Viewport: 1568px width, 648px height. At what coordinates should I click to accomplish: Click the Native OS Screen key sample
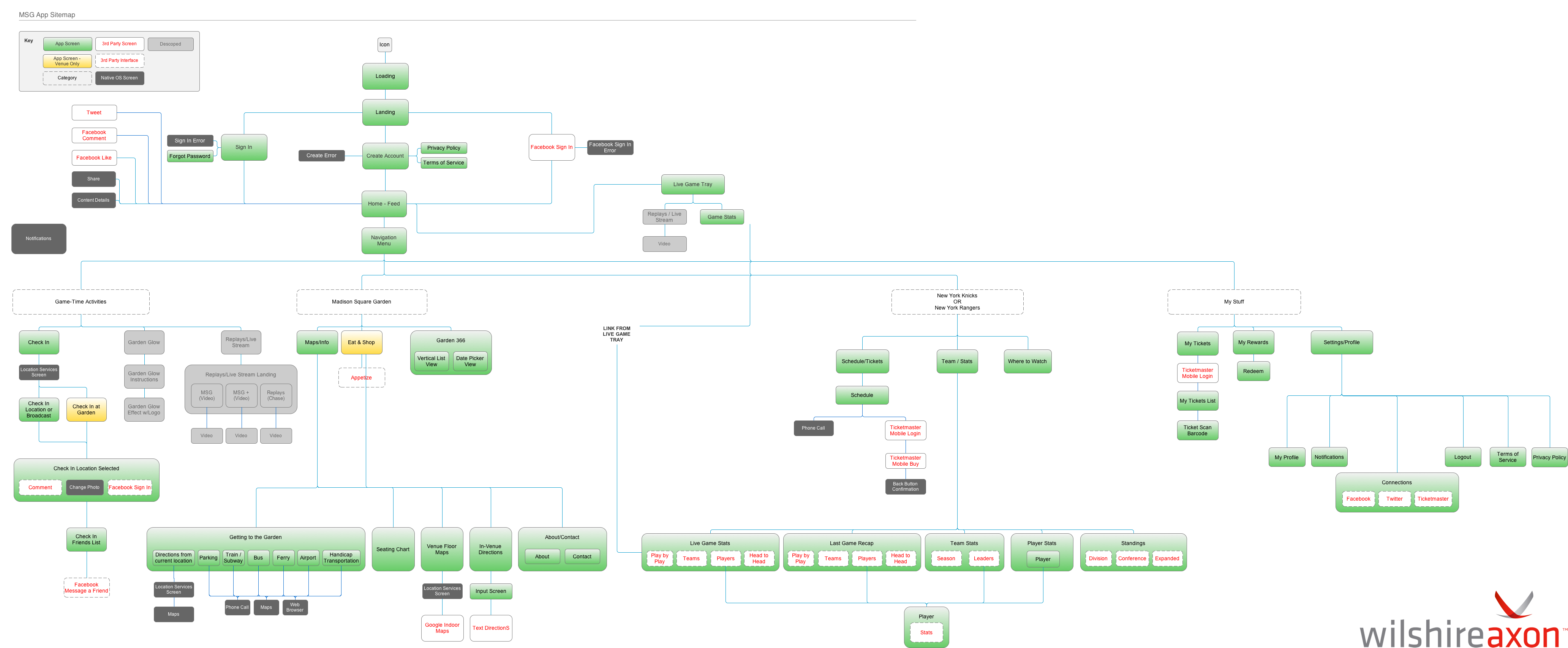[120, 78]
